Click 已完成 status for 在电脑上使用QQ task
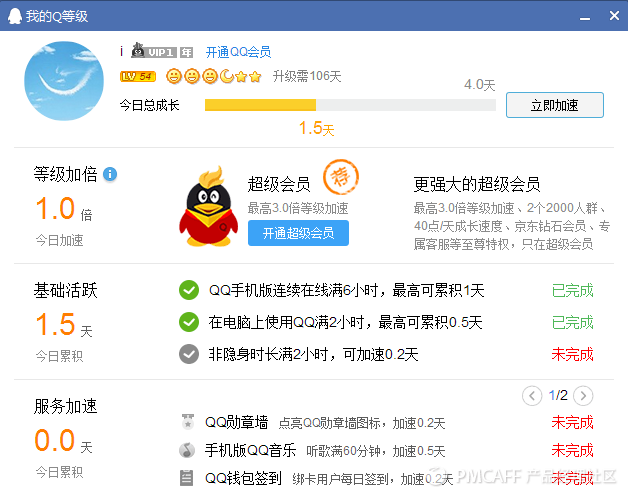 tap(572, 322)
